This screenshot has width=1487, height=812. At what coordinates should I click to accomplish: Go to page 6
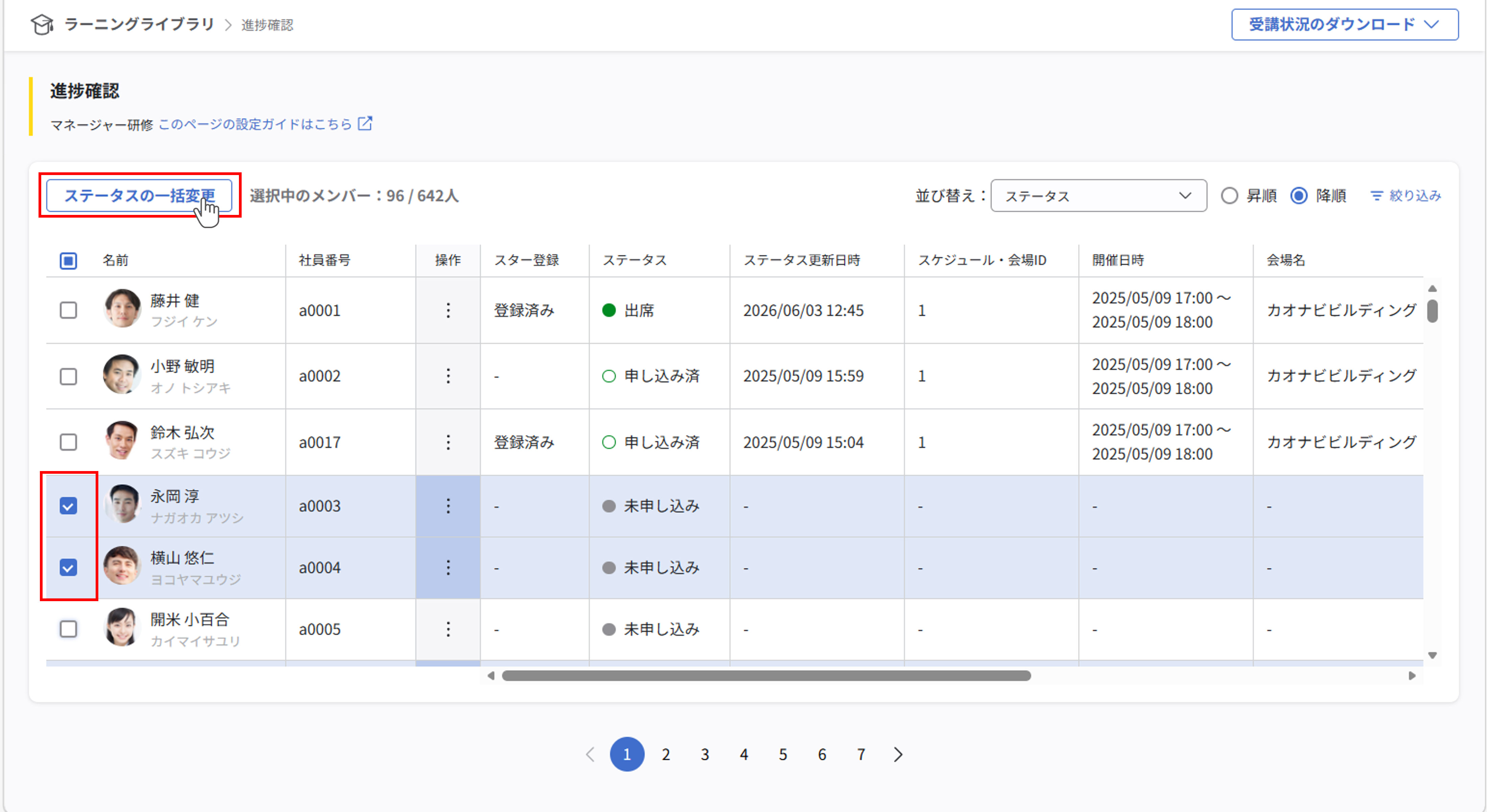(x=822, y=754)
